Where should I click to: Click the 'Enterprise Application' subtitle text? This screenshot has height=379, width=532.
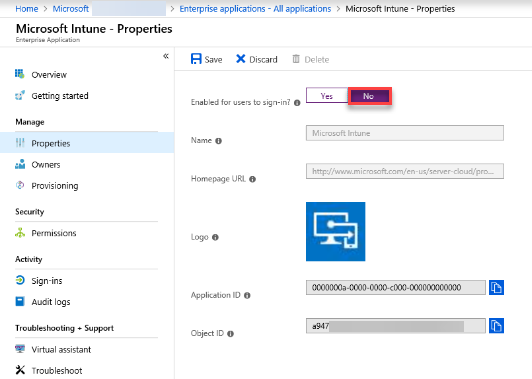point(48,40)
